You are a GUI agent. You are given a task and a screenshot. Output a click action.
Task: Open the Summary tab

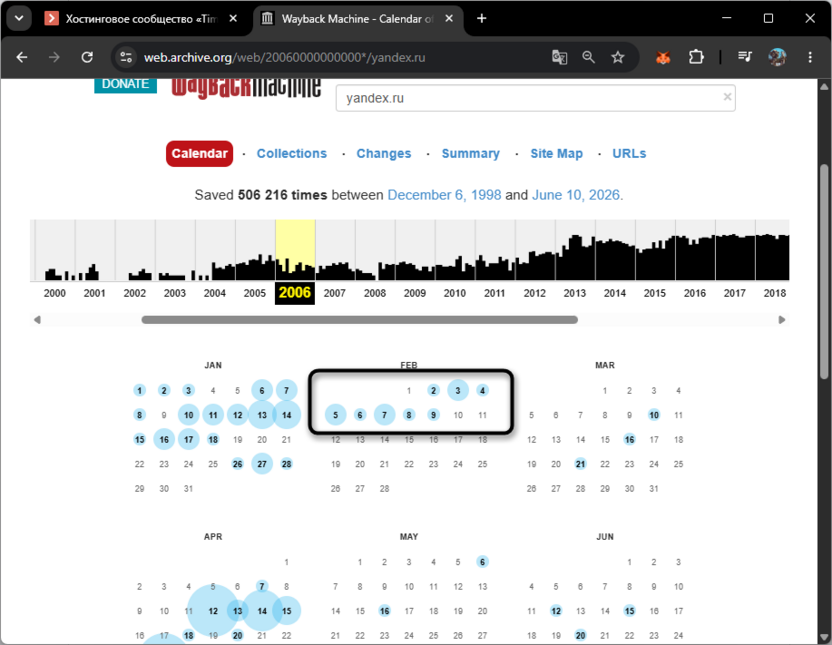point(471,154)
